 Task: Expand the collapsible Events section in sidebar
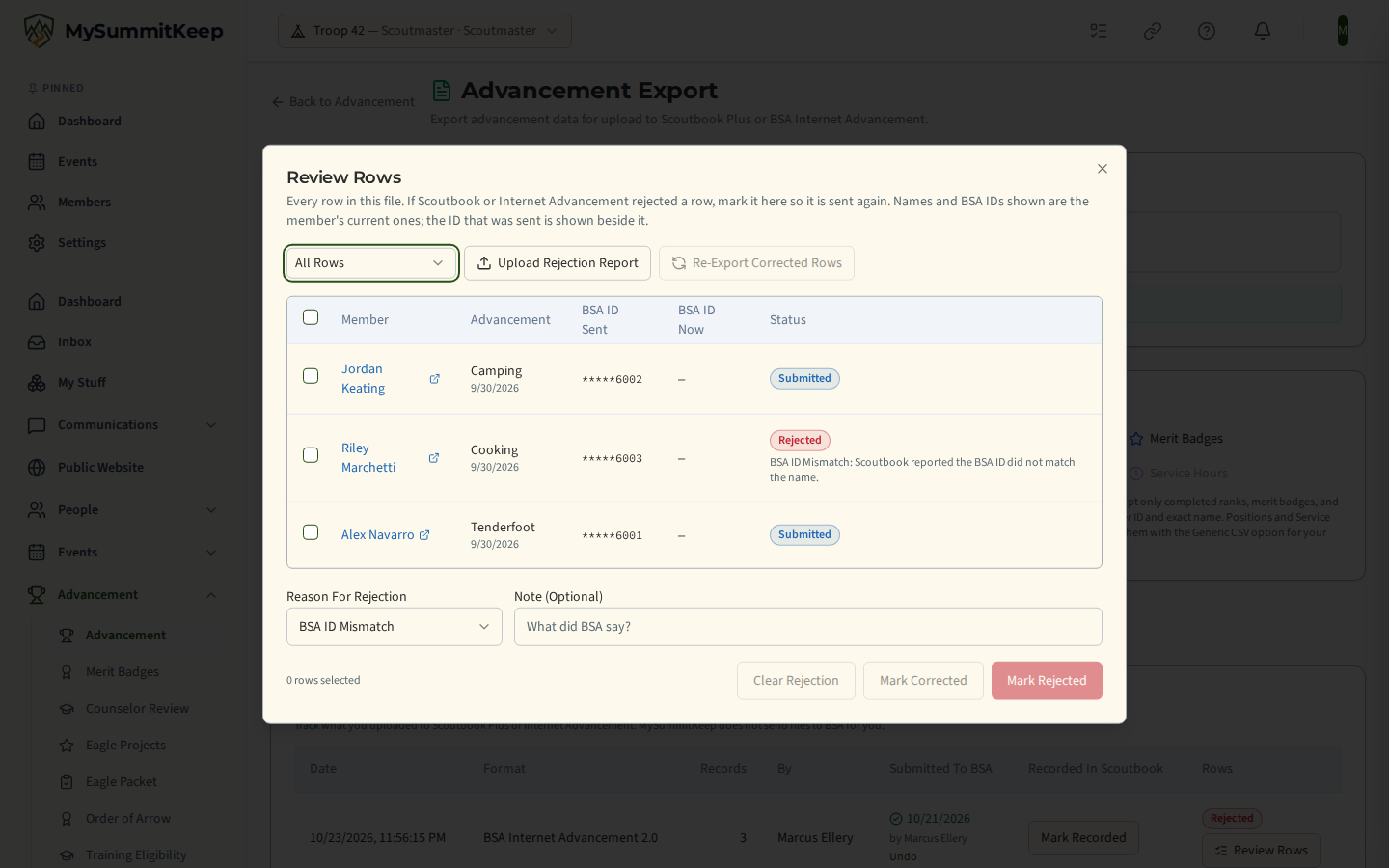[x=123, y=553]
